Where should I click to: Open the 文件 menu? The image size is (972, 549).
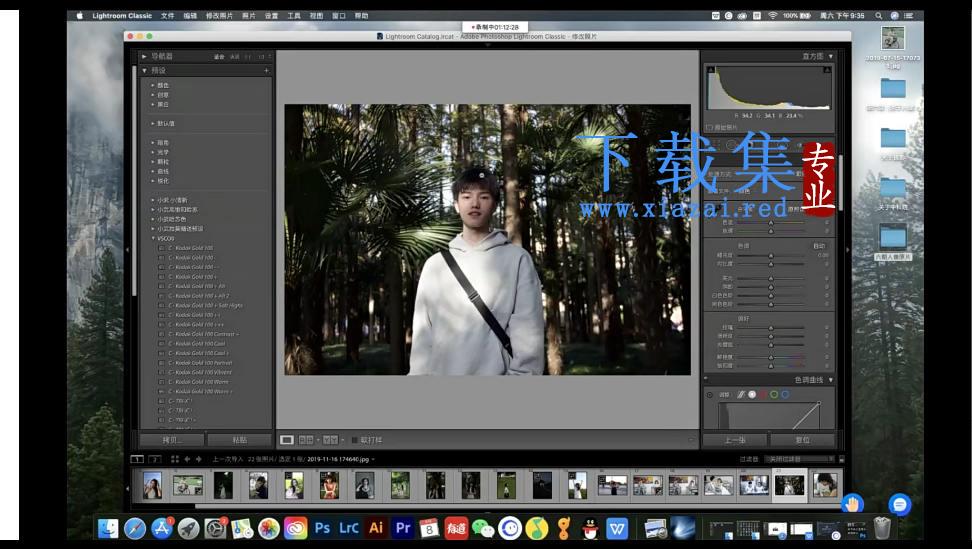[167, 15]
